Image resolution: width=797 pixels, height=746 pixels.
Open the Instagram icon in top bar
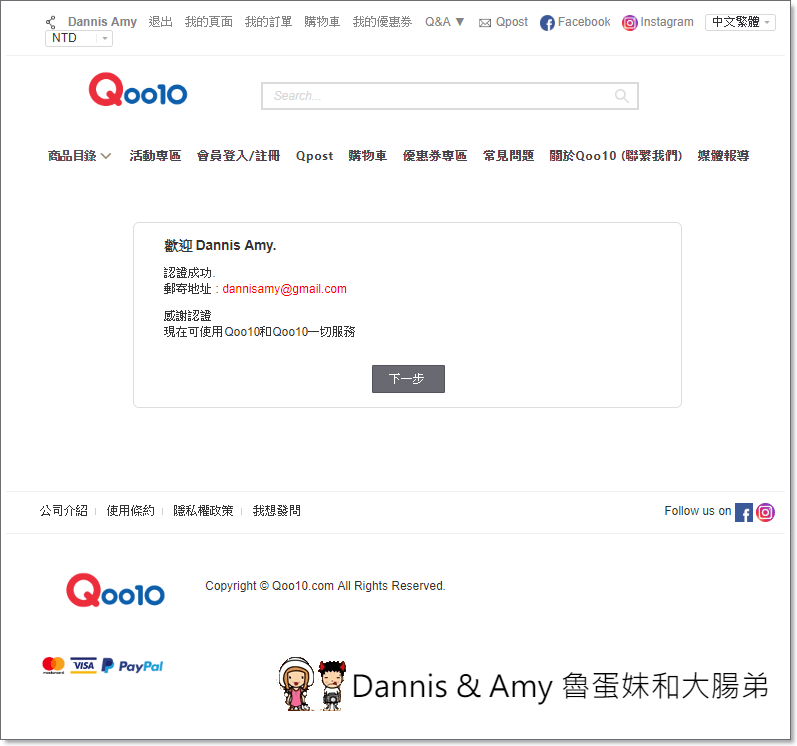pos(629,23)
